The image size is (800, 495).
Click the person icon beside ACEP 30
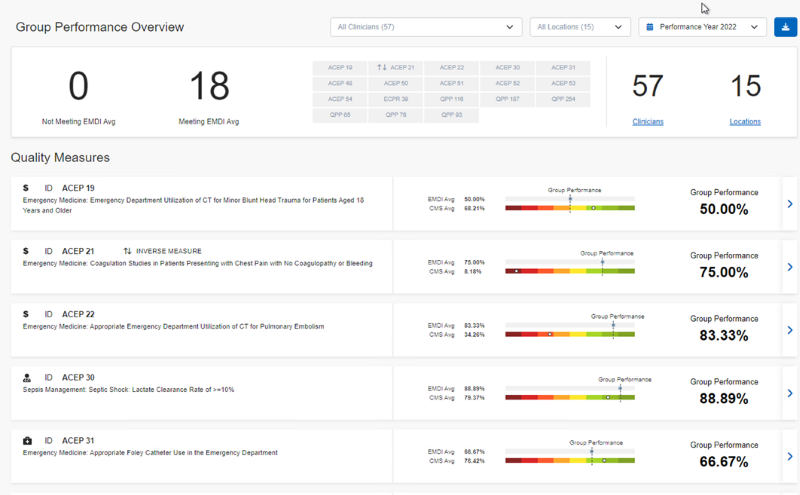(x=27, y=378)
